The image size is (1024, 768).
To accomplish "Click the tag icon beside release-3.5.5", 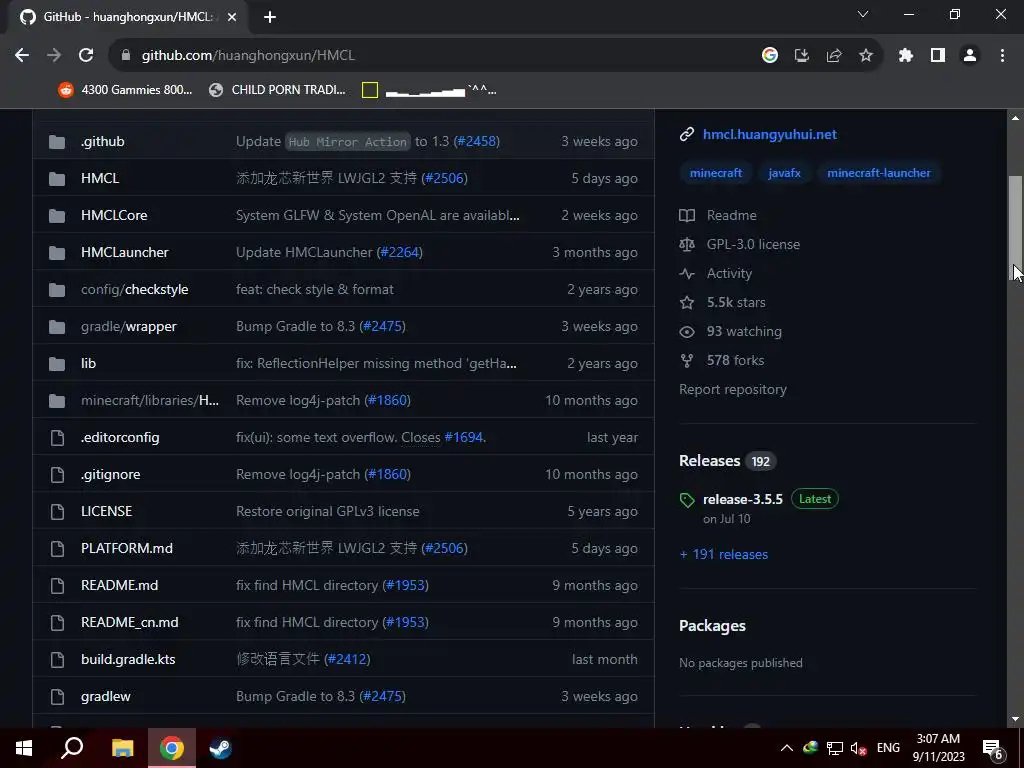I will 687,500.
